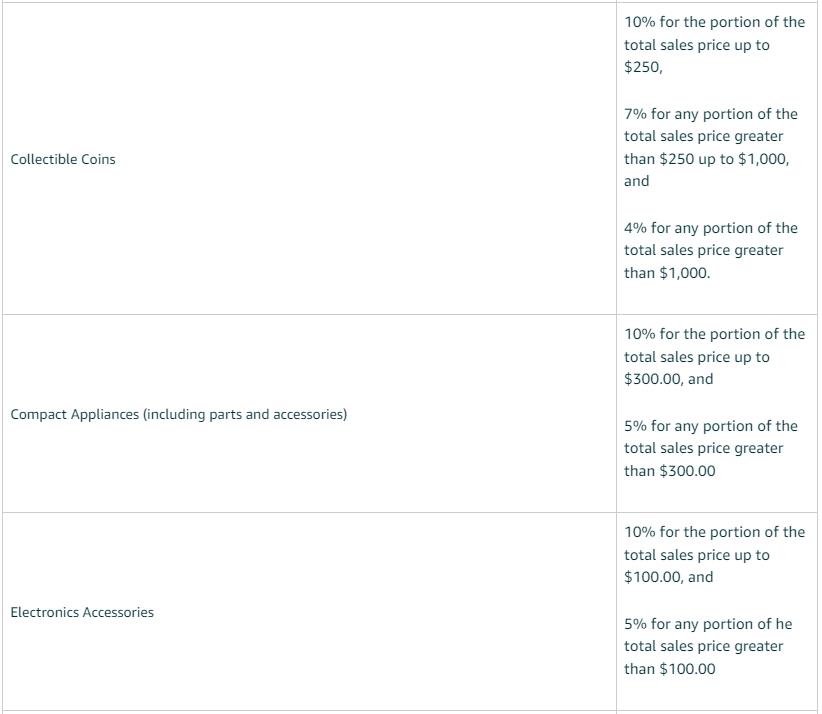This screenshot has height=714, width=822.
Task: Click the "Collectible Coins" category name
Action: (63, 159)
